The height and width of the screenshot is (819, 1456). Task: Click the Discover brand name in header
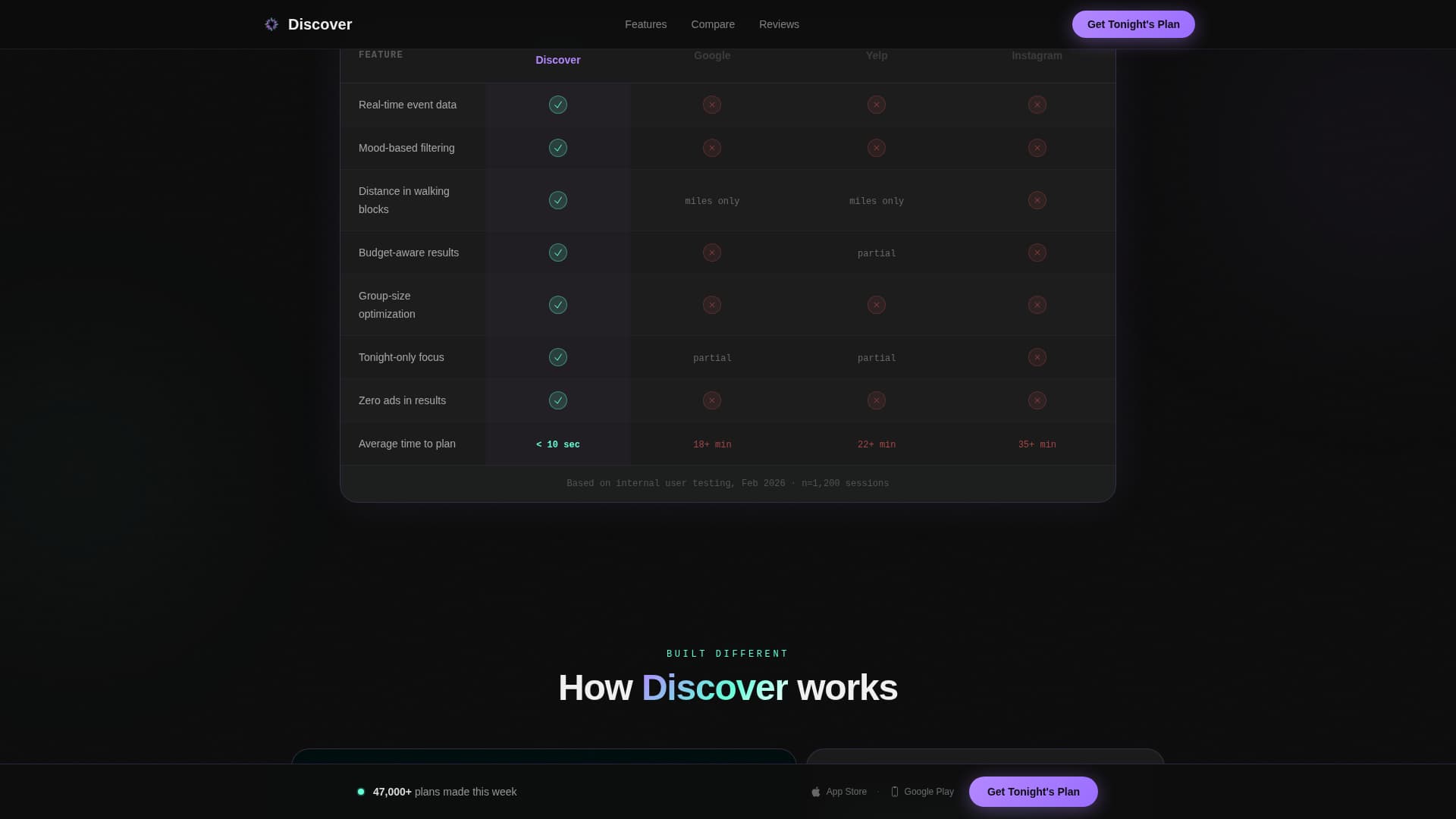click(320, 24)
